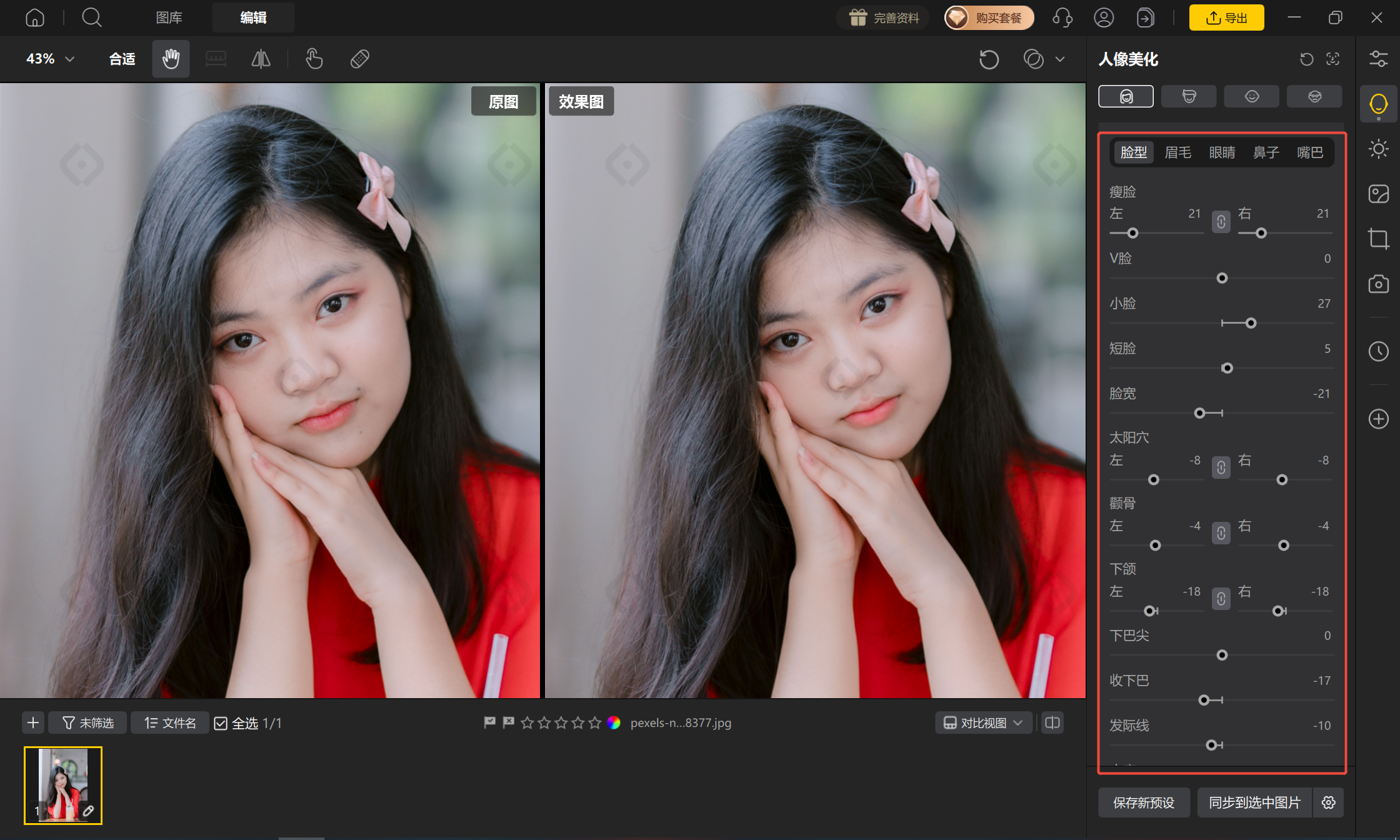
Task: Click the 导出 export button
Action: point(1226,17)
